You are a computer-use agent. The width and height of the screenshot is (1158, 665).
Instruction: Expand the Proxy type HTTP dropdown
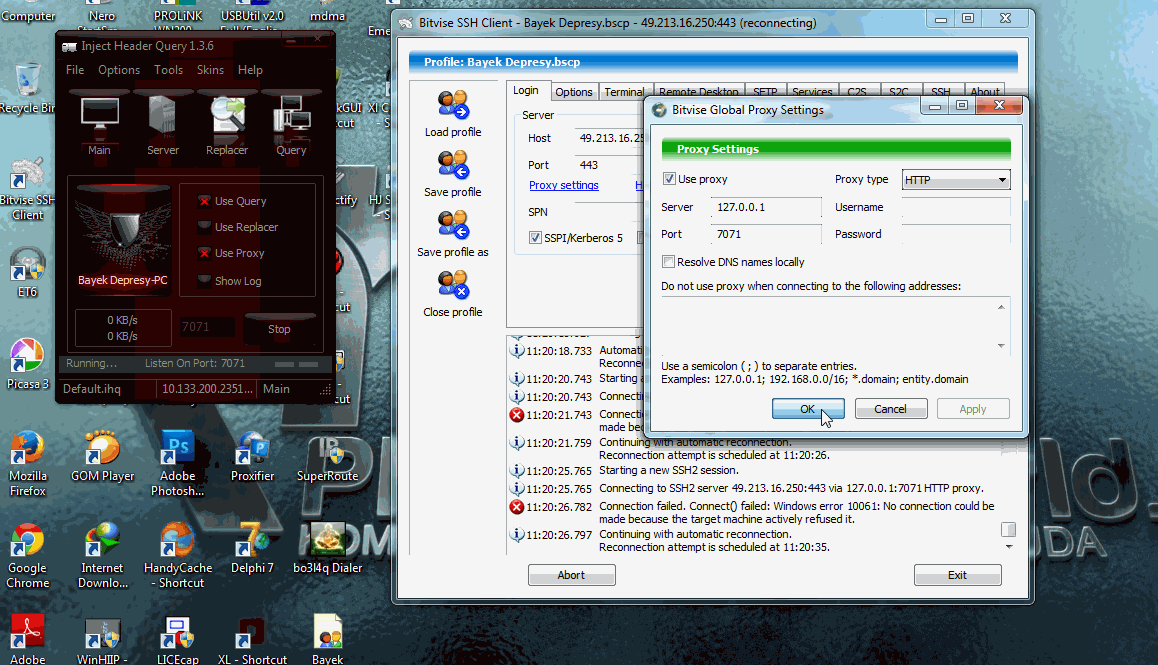point(956,180)
